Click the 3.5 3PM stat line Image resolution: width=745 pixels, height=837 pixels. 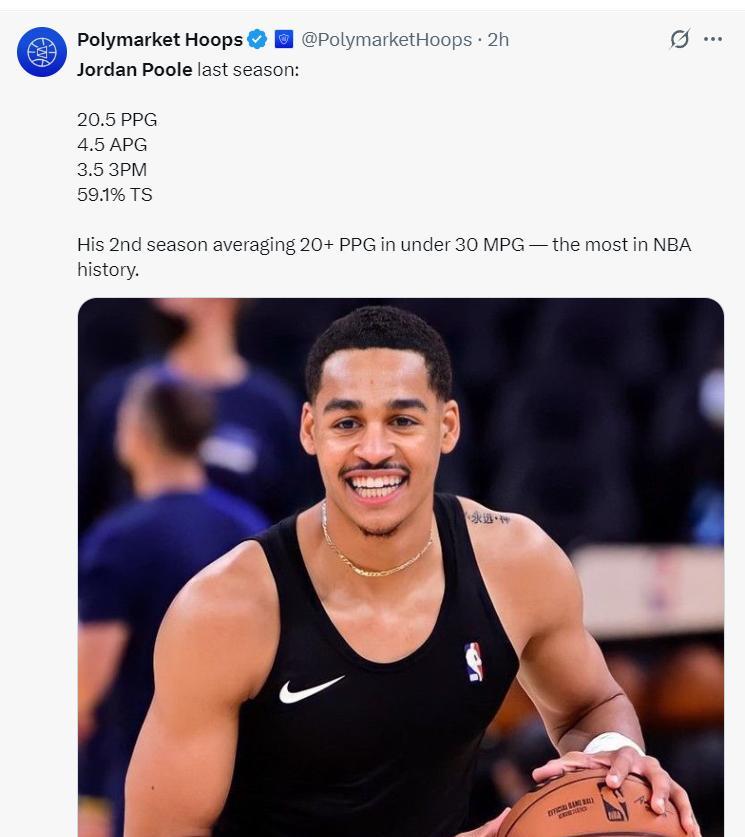(x=112, y=170)
